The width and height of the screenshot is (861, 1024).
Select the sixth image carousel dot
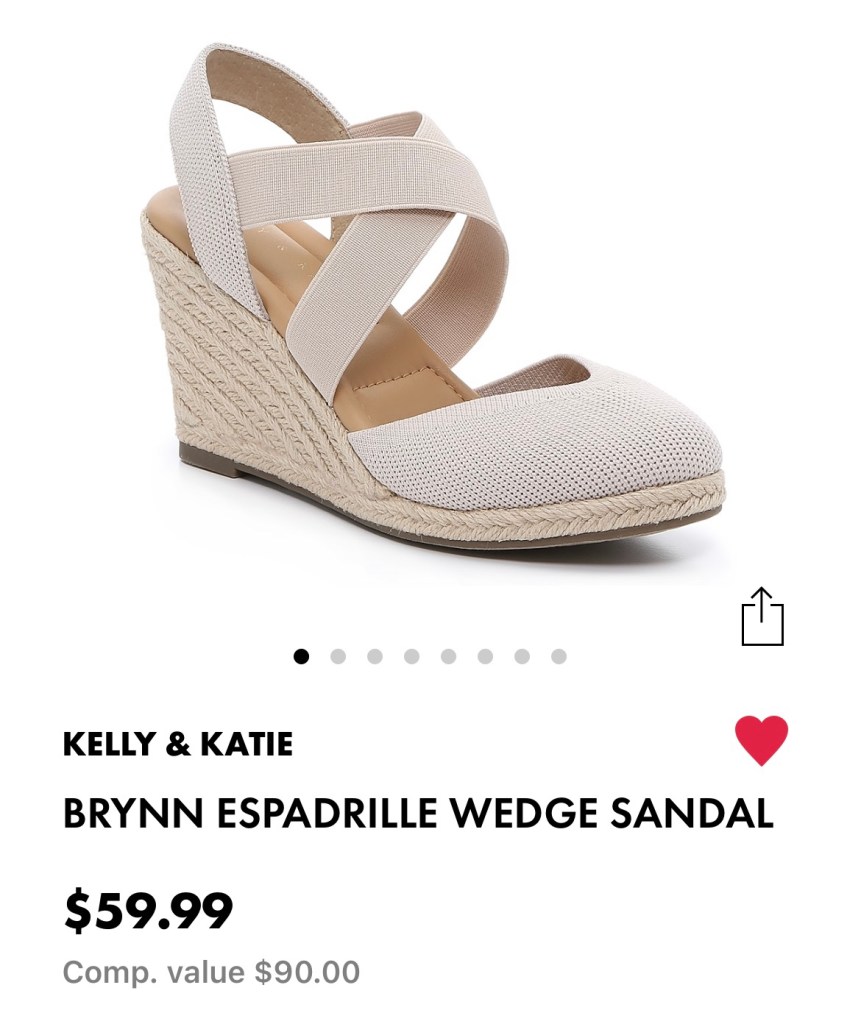click(x=485, y=656)
